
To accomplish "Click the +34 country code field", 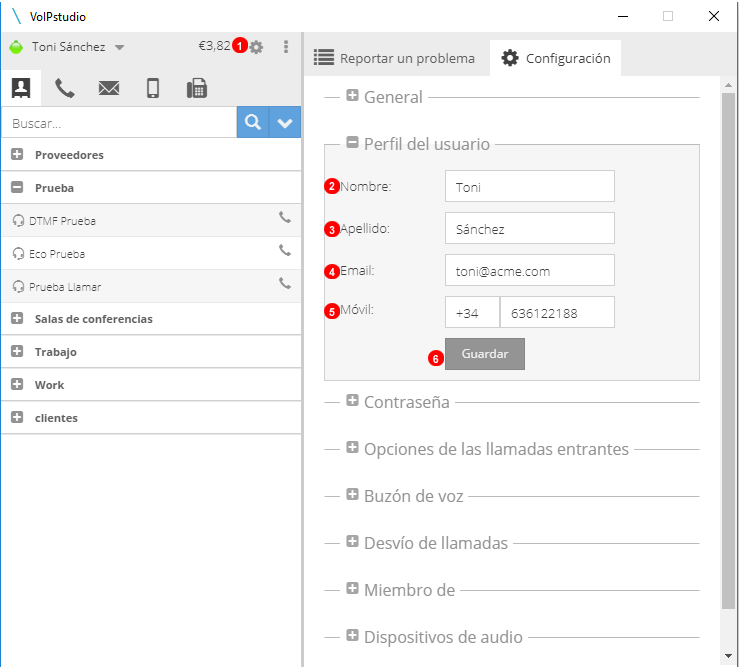I will point(472,312).
